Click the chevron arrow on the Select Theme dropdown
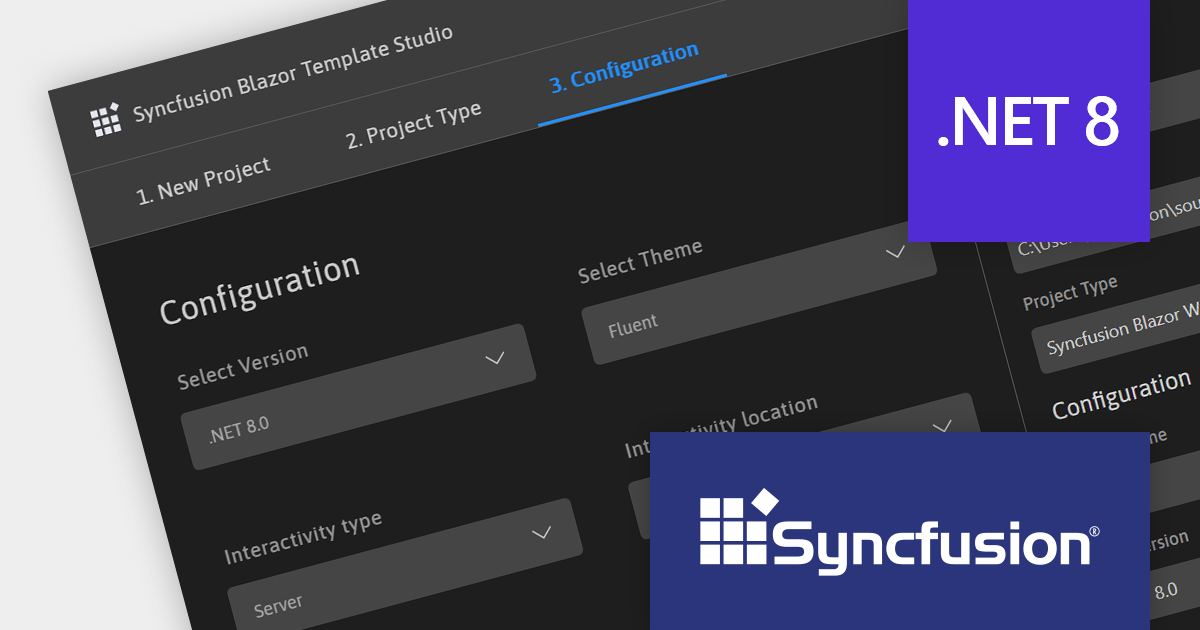 tap(895, 253)
